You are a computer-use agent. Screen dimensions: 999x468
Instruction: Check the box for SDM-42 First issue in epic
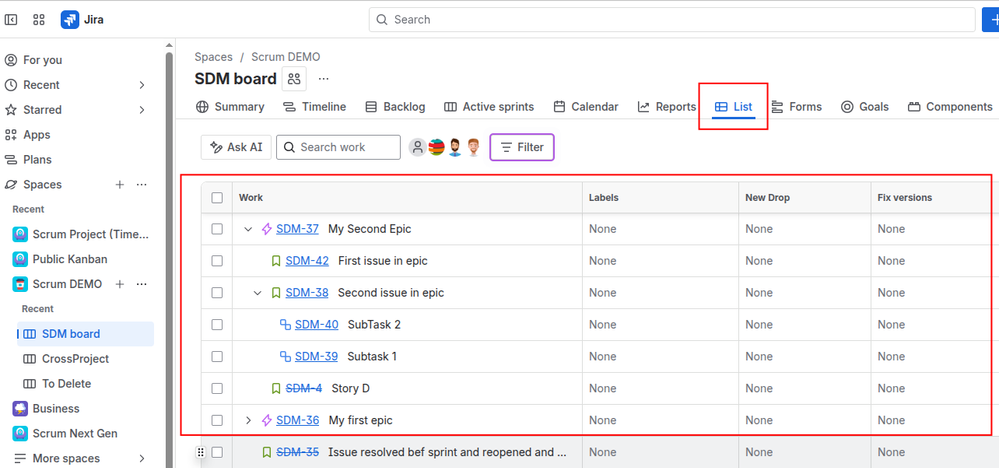[217, 260]
